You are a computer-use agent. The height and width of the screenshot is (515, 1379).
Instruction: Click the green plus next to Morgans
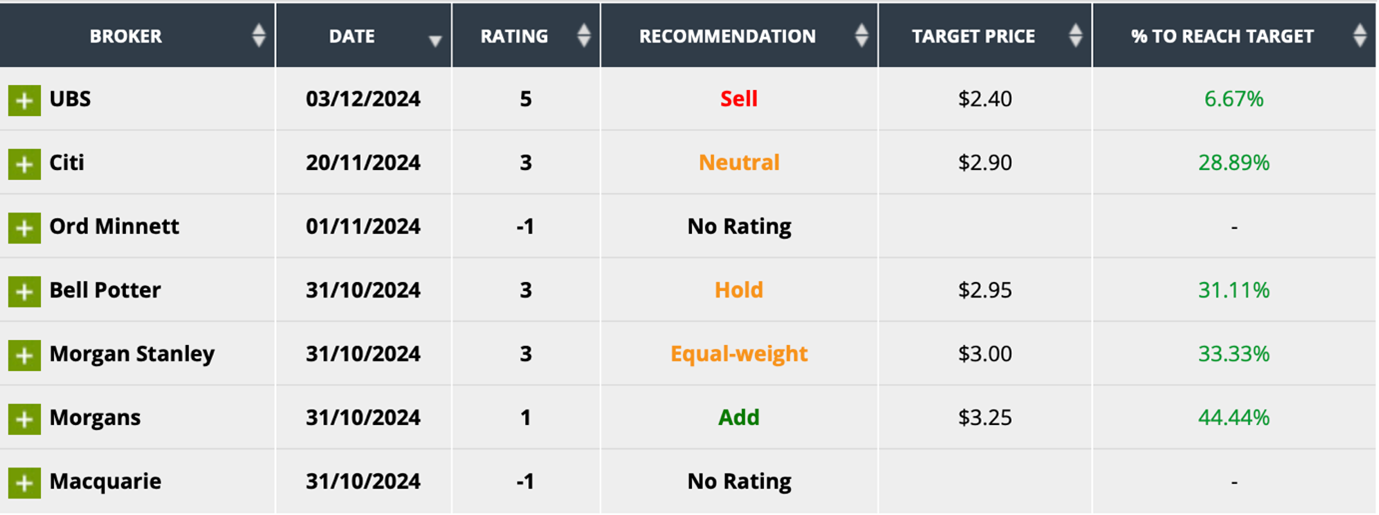25,418
